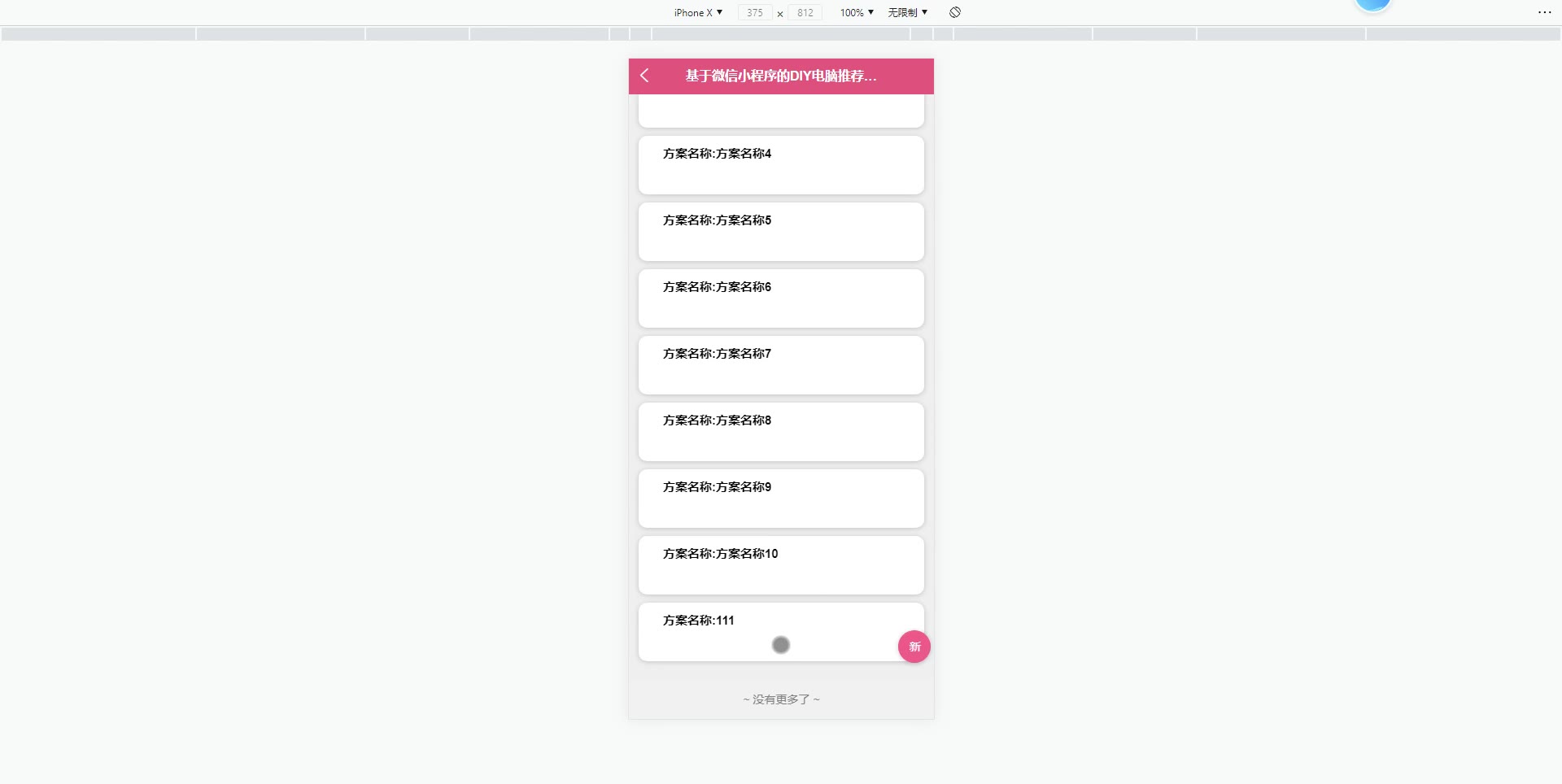The height and width of the screenshot is (784, 1562).
Task: Click the width field showing 375
Action: click(x=755, y=12)
